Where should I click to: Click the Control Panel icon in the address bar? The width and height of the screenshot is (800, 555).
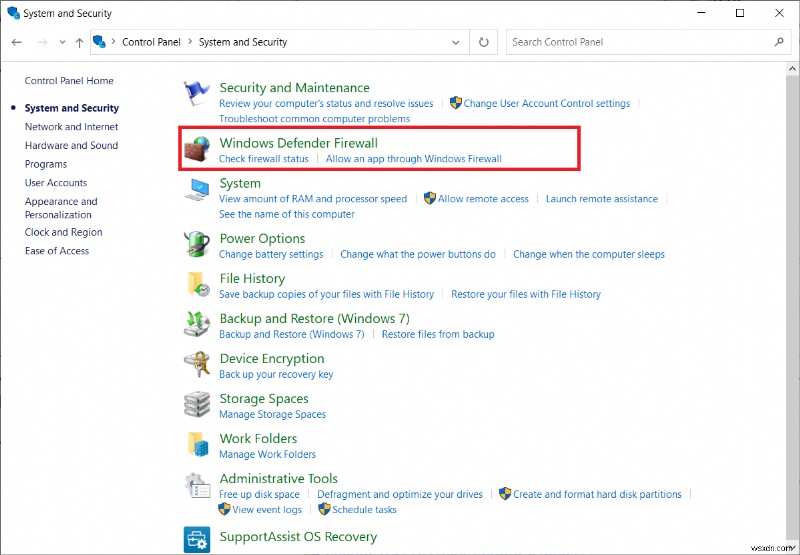pyautogui.click(x=99, y=42)
